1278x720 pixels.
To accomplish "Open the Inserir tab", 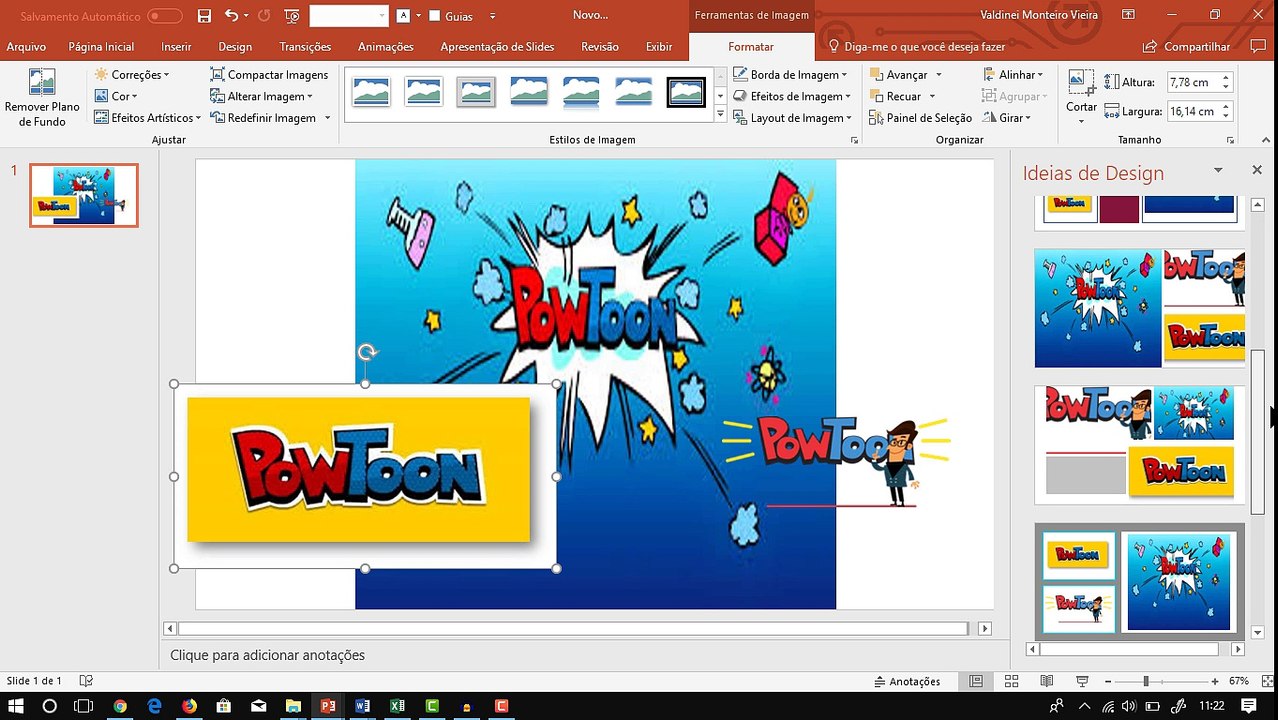I will click(176, 47).
